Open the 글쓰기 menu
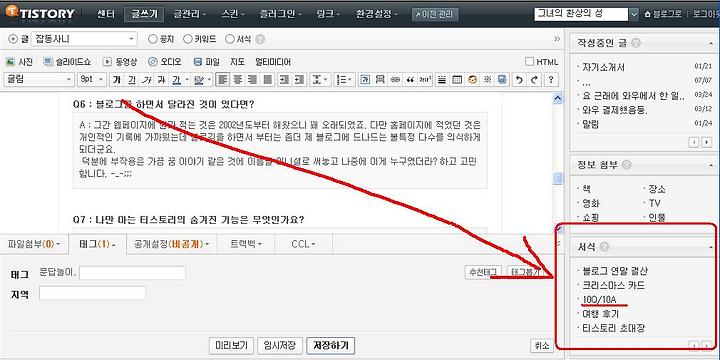This screenshot has height=360, width=720. click(144, 14)
